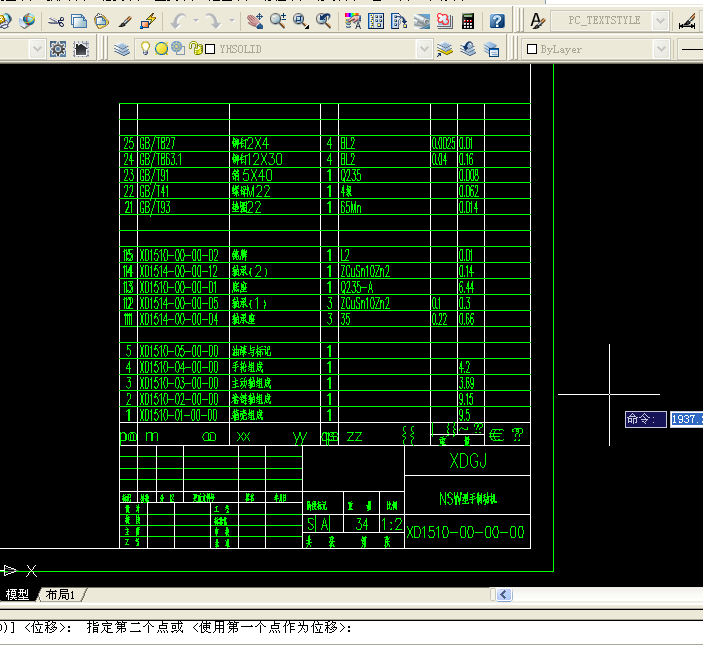Click the Layer Previous icon
Screen dimensions: 703x645
click(x=468, y=49)
